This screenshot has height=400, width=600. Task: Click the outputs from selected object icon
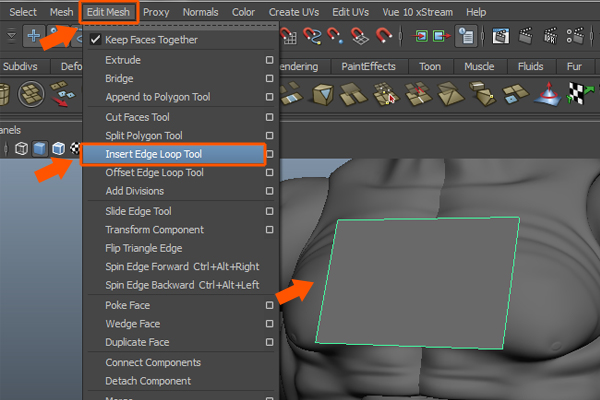(442, 36)
